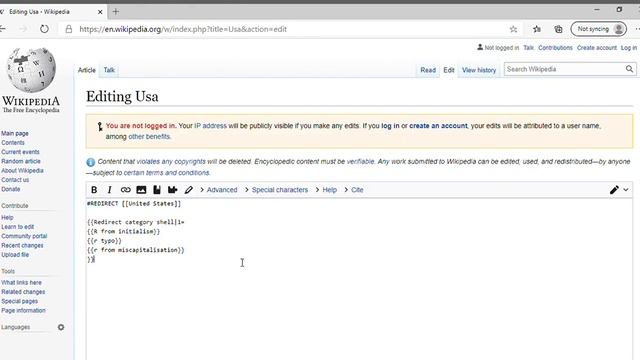Open the syntax highlighting pencil icon
This screenshot has width=640, height=360.
(189, 190)
